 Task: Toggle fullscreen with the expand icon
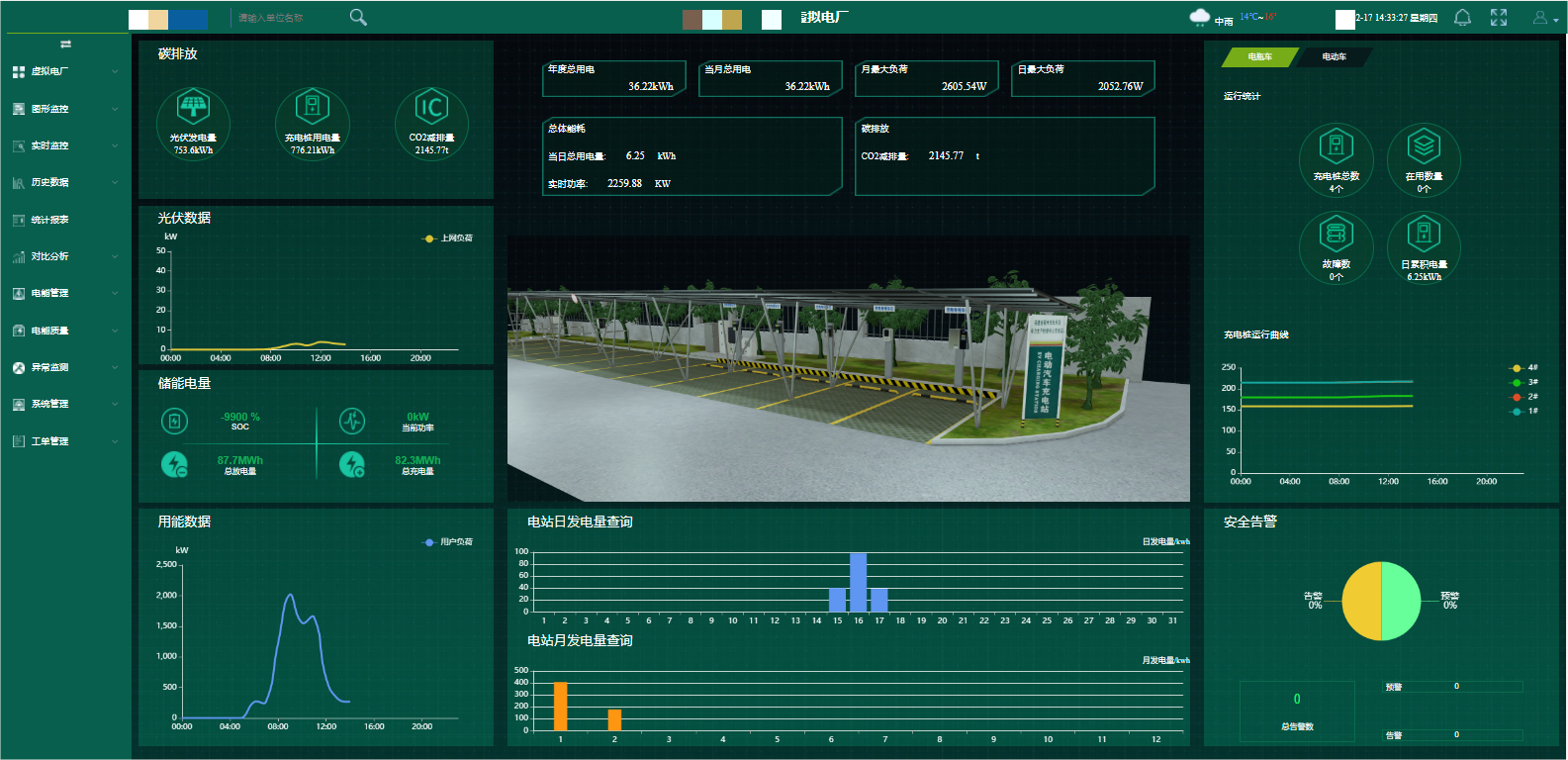tap(1499, 18)
